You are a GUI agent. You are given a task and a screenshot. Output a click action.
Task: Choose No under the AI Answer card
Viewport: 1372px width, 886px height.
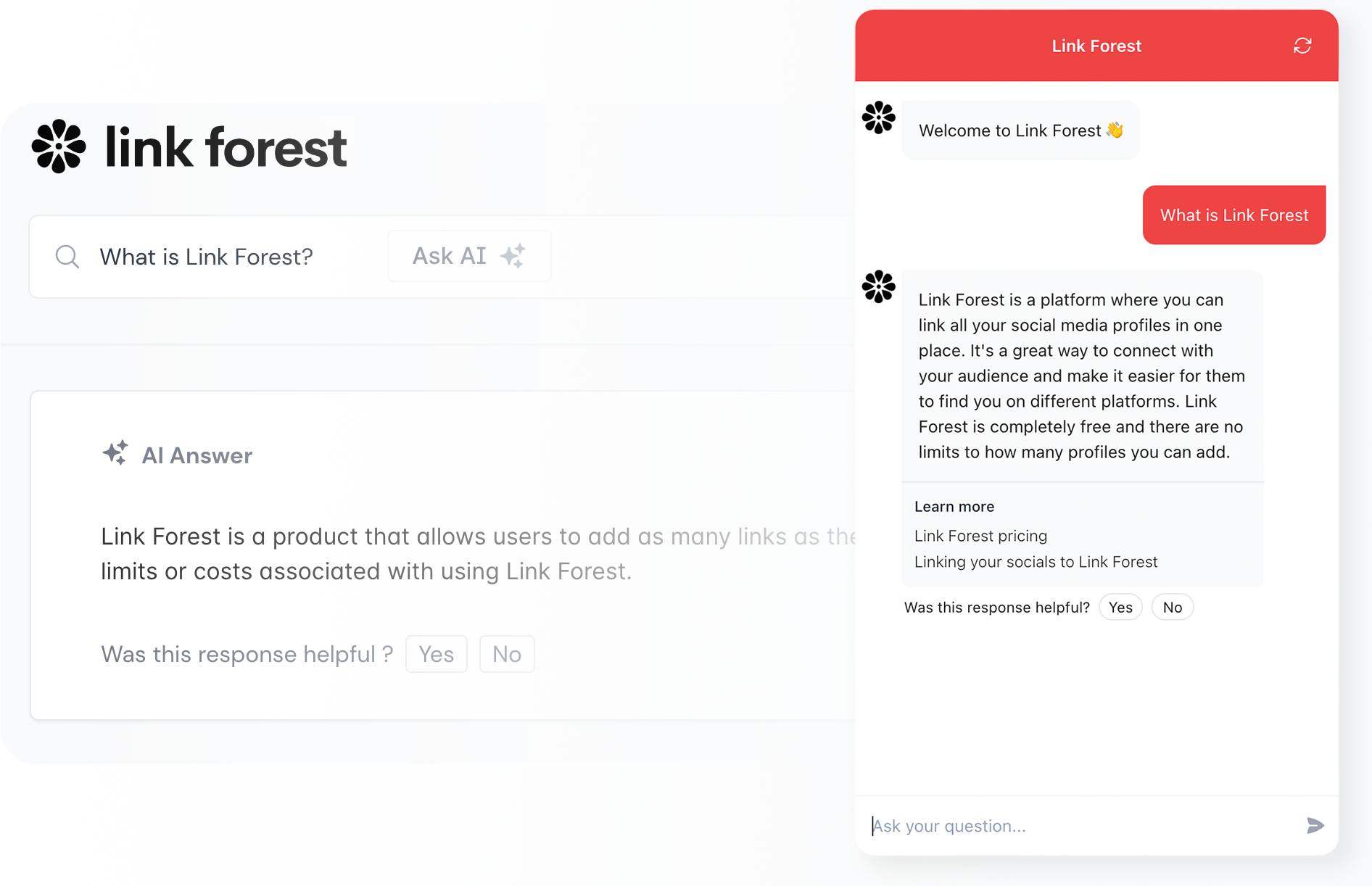click(x=507, y=654)
